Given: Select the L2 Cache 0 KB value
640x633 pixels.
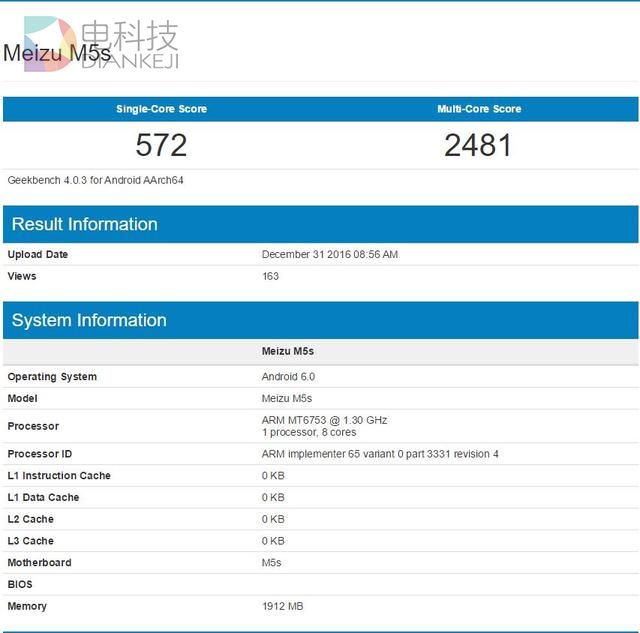Looking at the screenshot, I should (273, 519).
